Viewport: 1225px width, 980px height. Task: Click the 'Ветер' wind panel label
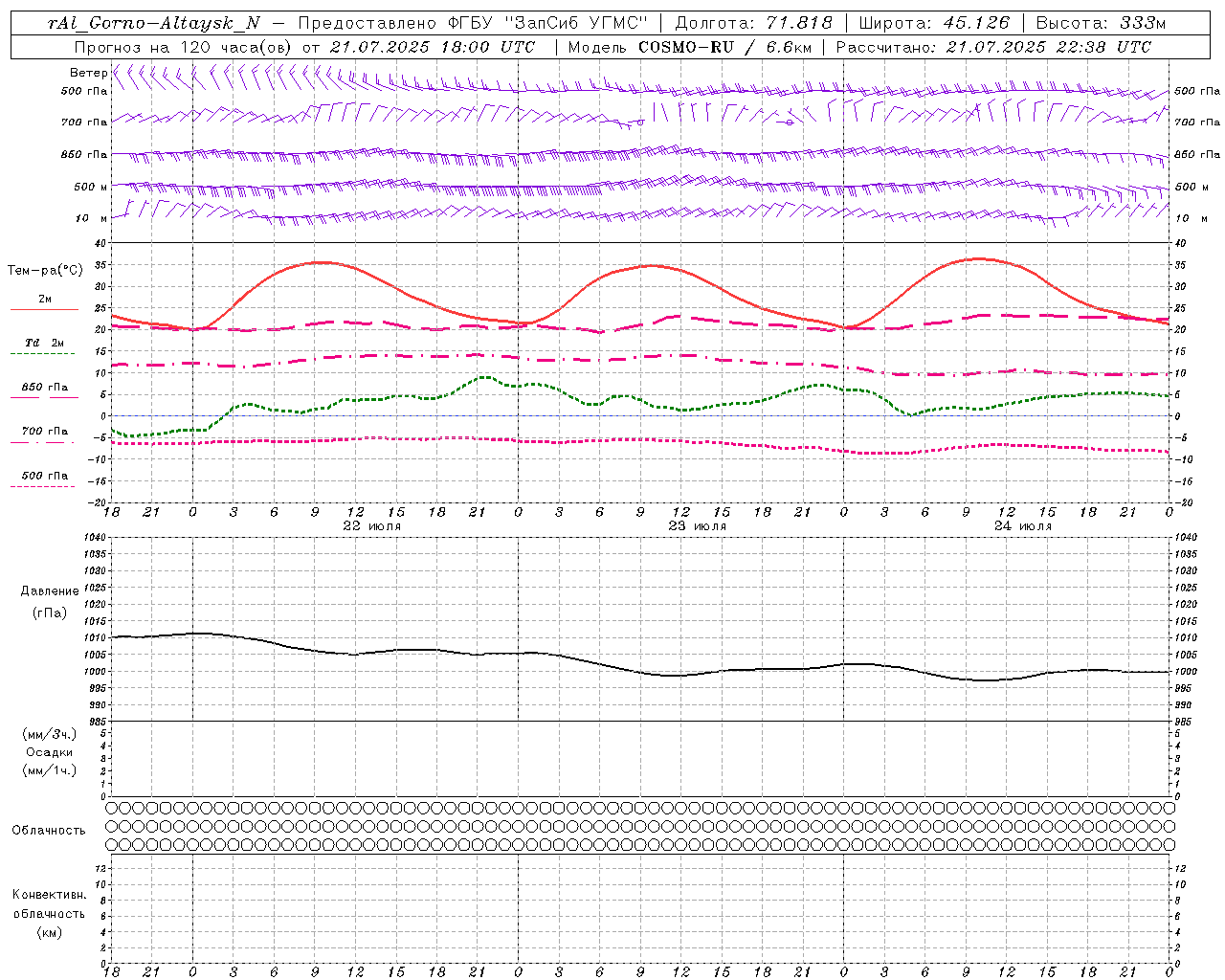coord(89,73)
